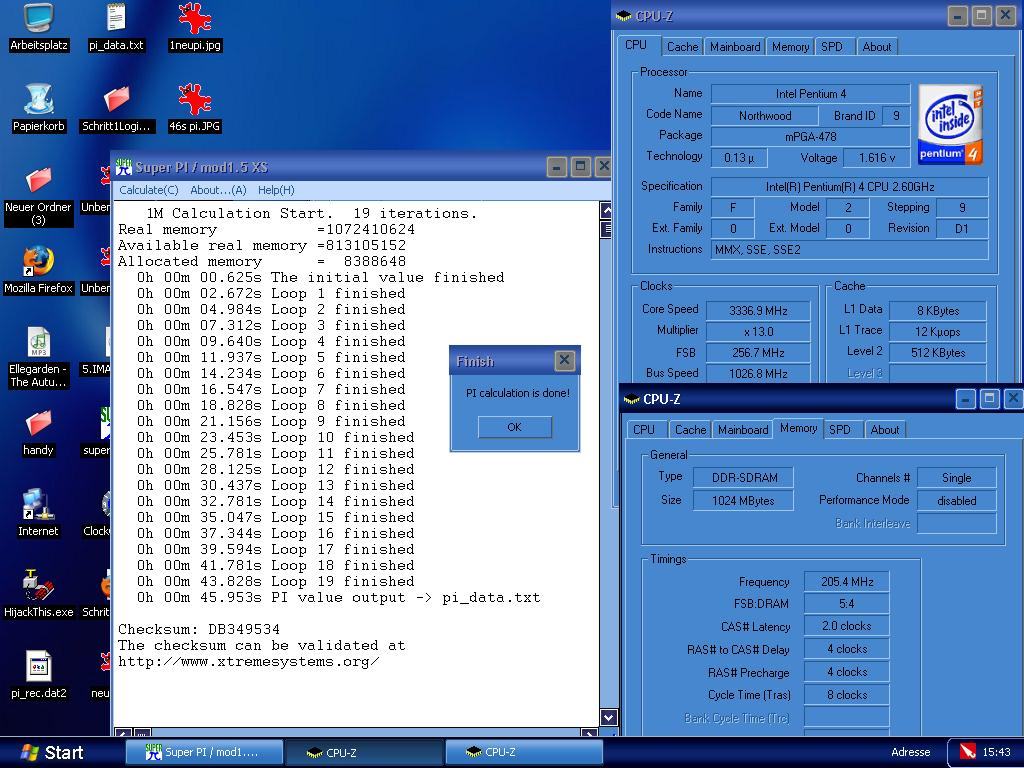
Task: Open the Help(H) menu in Super PI
Action: coord(276,190)
